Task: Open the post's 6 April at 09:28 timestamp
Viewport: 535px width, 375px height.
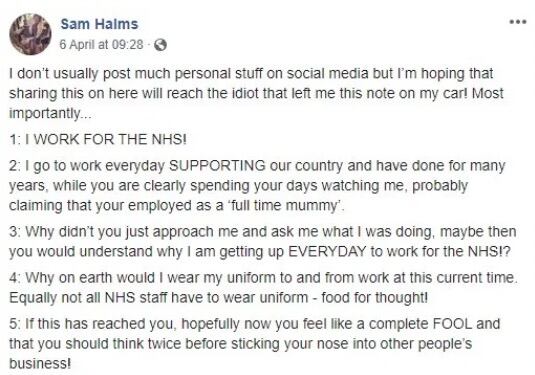Action: [101, 44]
